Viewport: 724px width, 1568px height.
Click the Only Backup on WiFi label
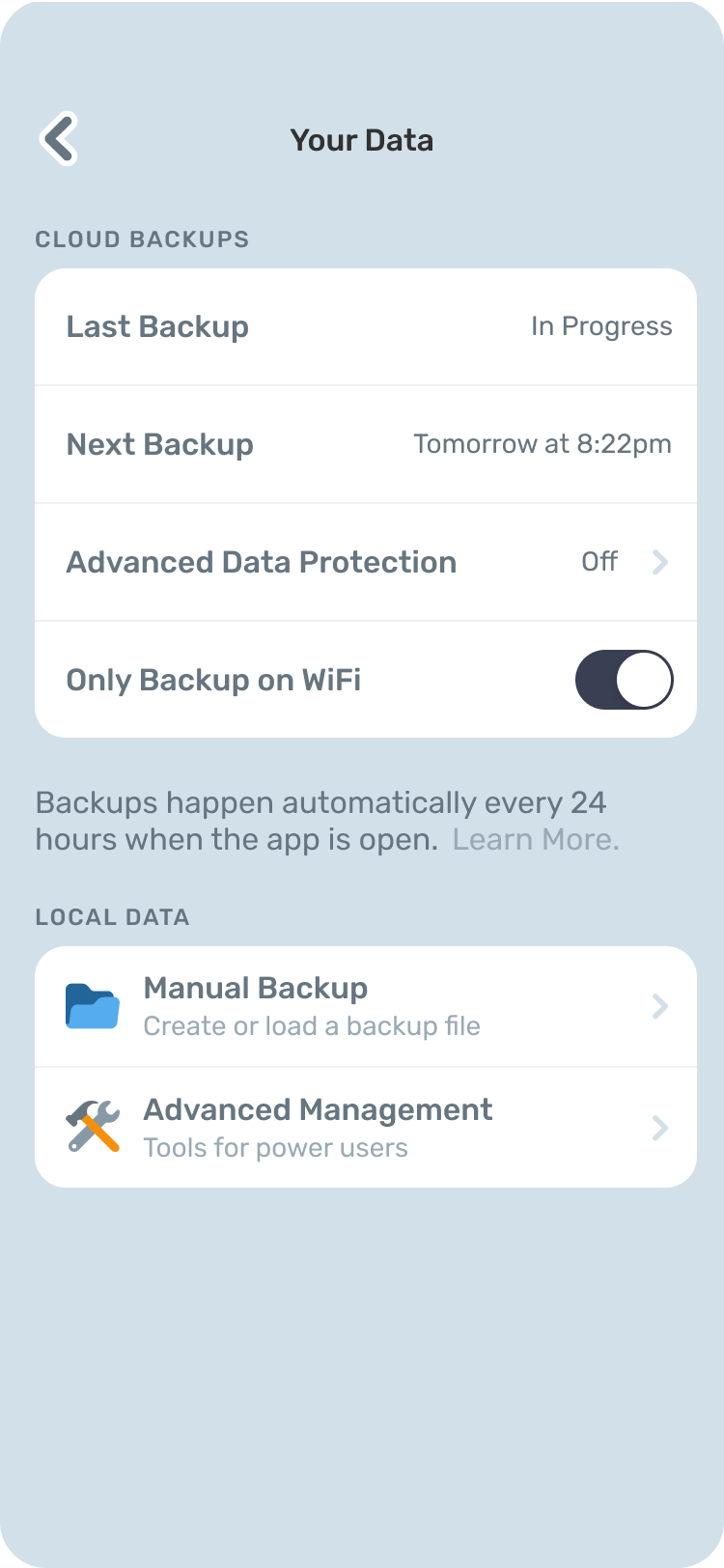[213, 680]
